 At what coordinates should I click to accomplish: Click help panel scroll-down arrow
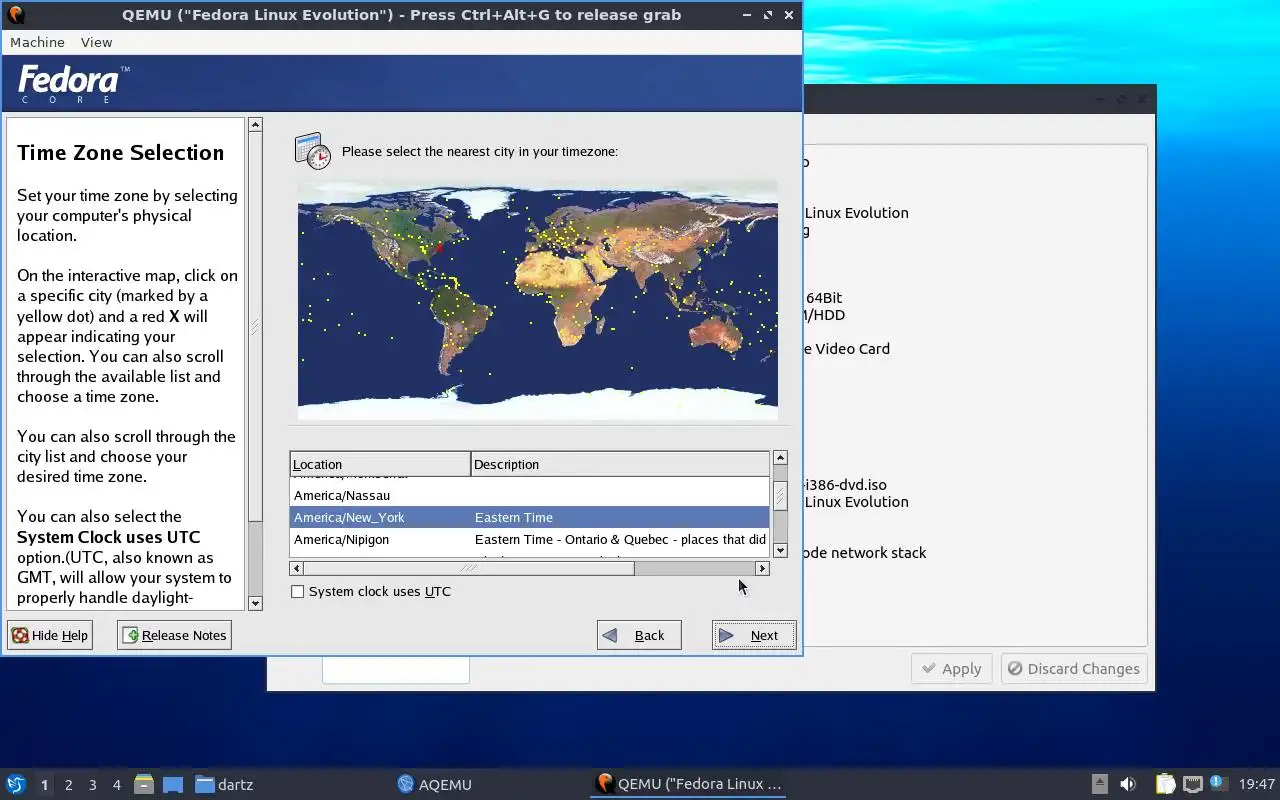(x=255, y=603)
